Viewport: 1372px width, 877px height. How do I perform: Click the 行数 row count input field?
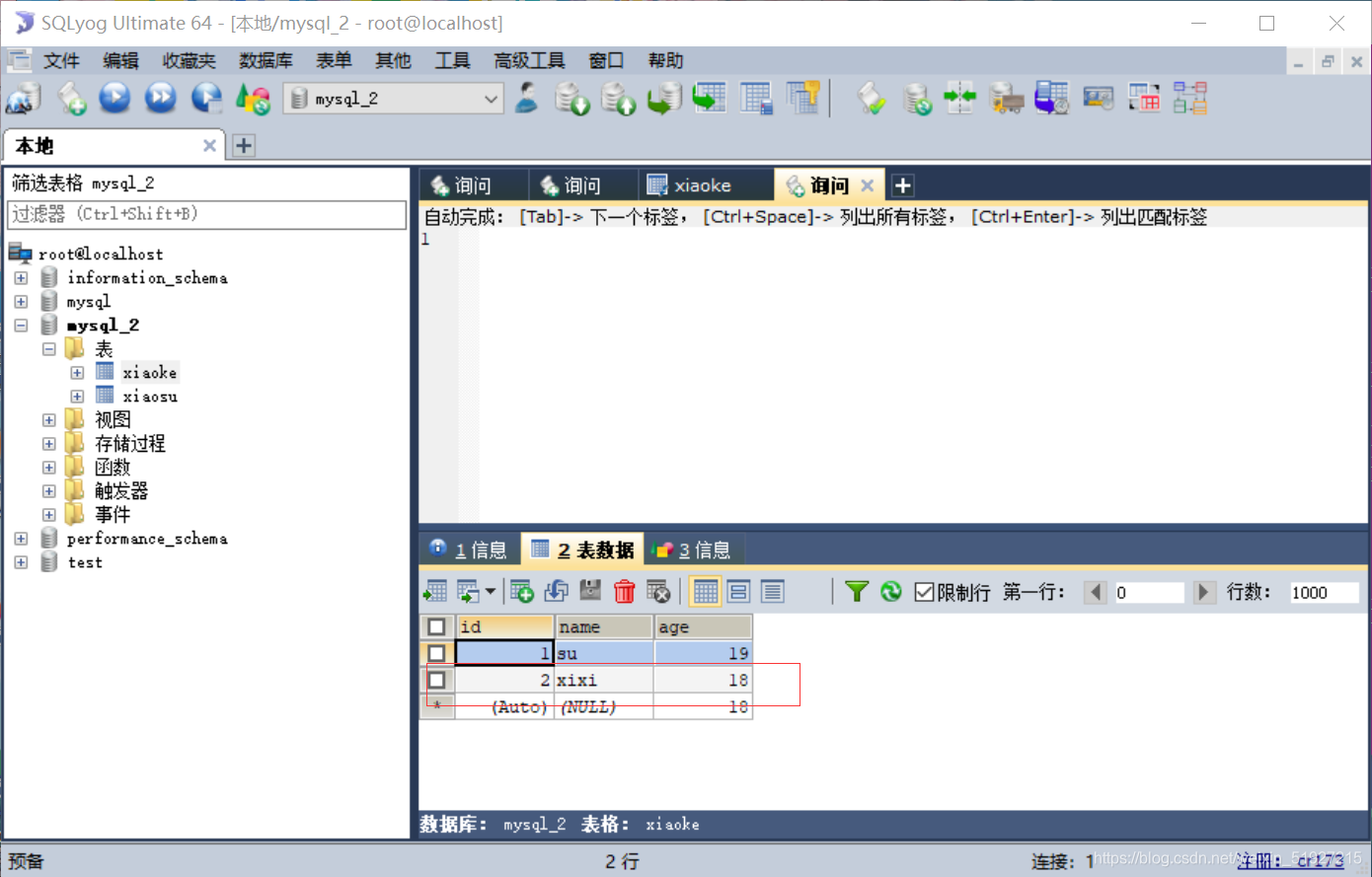(1325, 592)
